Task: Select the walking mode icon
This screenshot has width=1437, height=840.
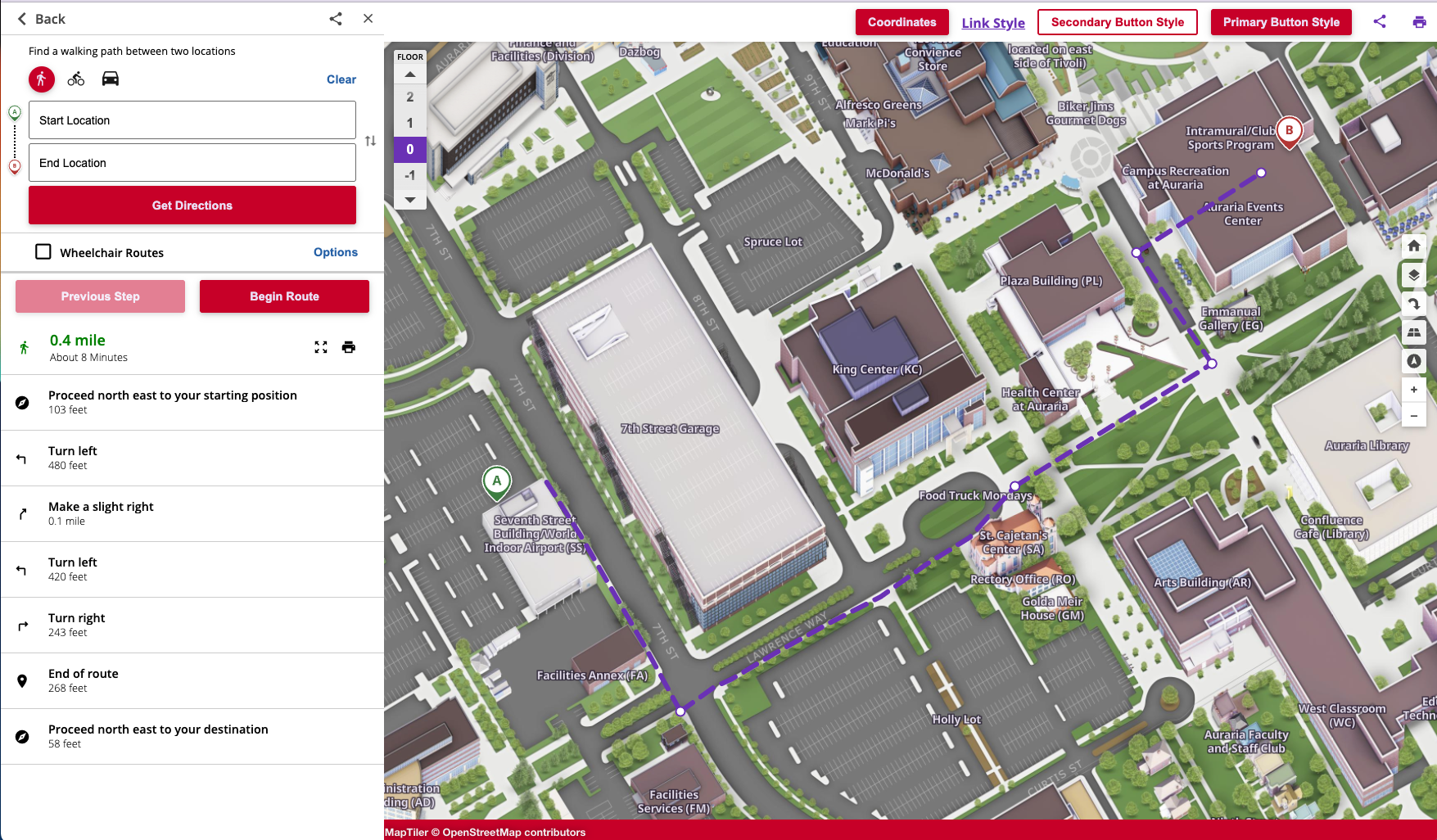Action: tap(42, 79)
